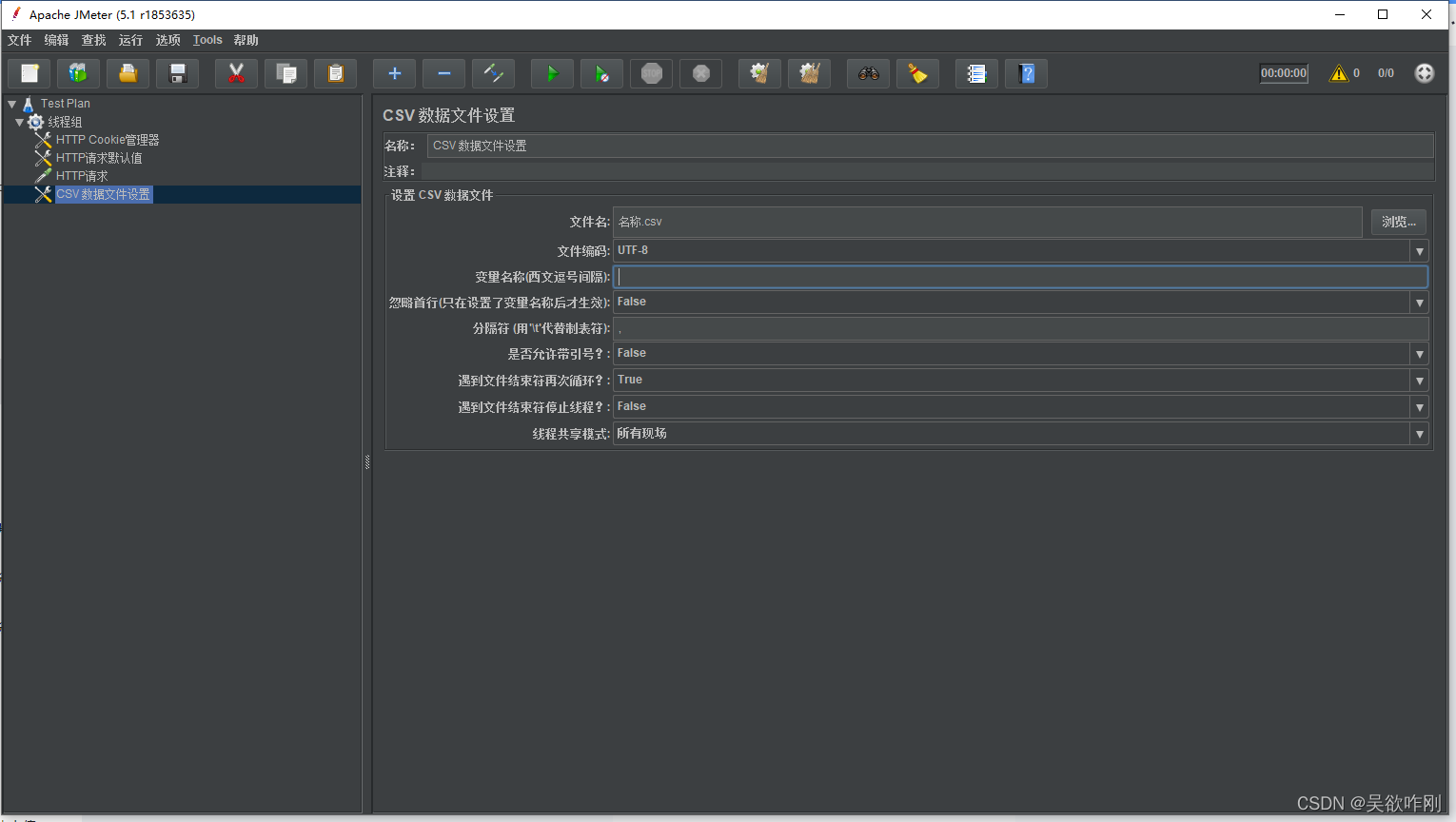This screenshot has height=822, width=1456.
Task: Open the 帮助 menu
Action: 246,40
